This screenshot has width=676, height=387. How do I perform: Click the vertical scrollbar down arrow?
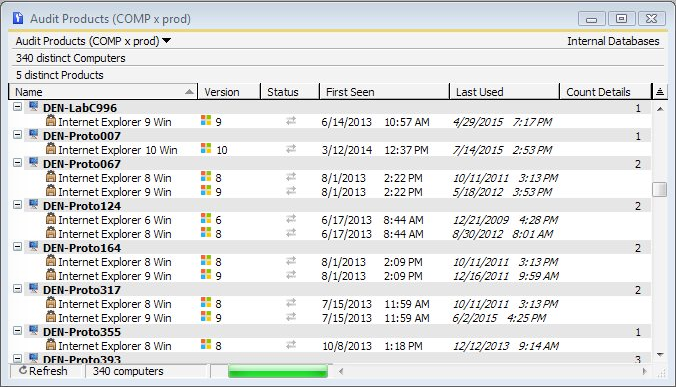(660, 355)
